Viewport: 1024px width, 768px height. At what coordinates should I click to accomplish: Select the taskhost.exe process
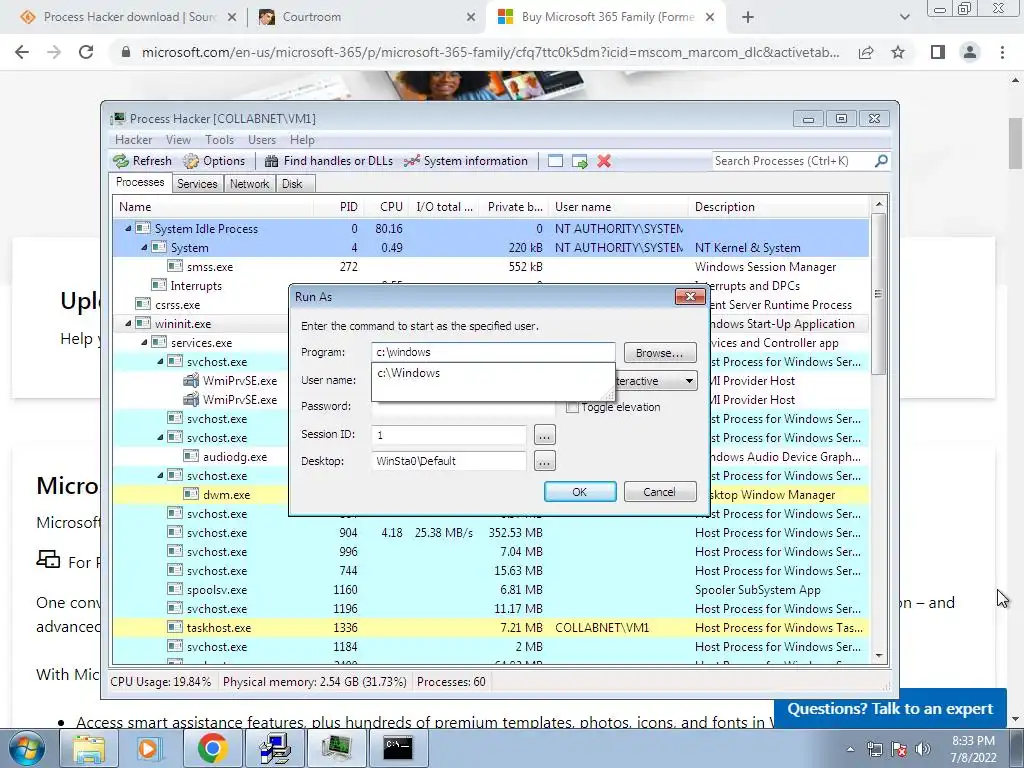[x=490, y=628]
